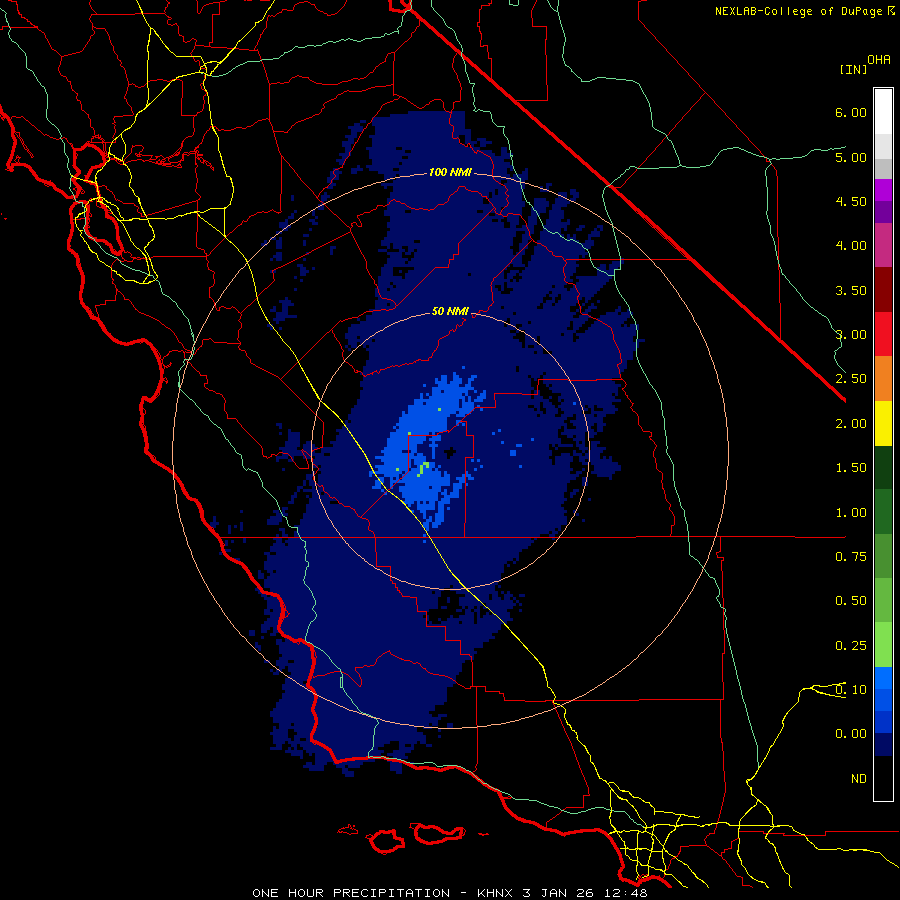Click the 2.00 legend value
This screenshot has height=900, width=900.
(851, 424)
